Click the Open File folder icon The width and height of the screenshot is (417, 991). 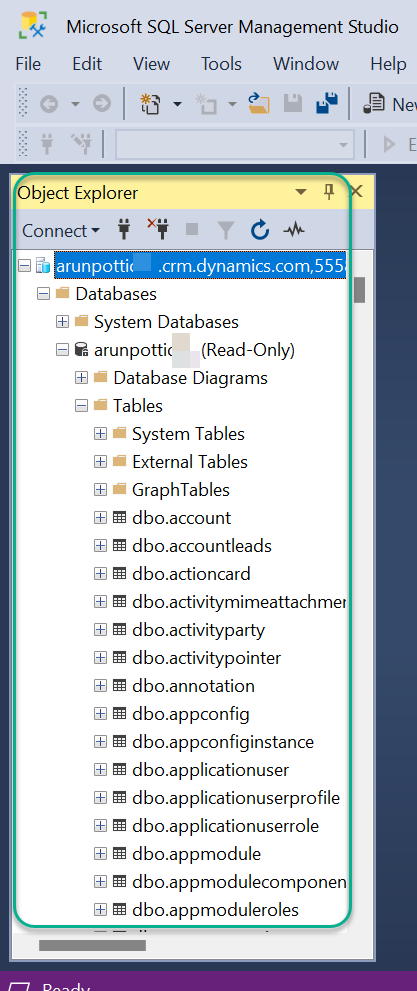pyautogui.click(x=259, y=104)
